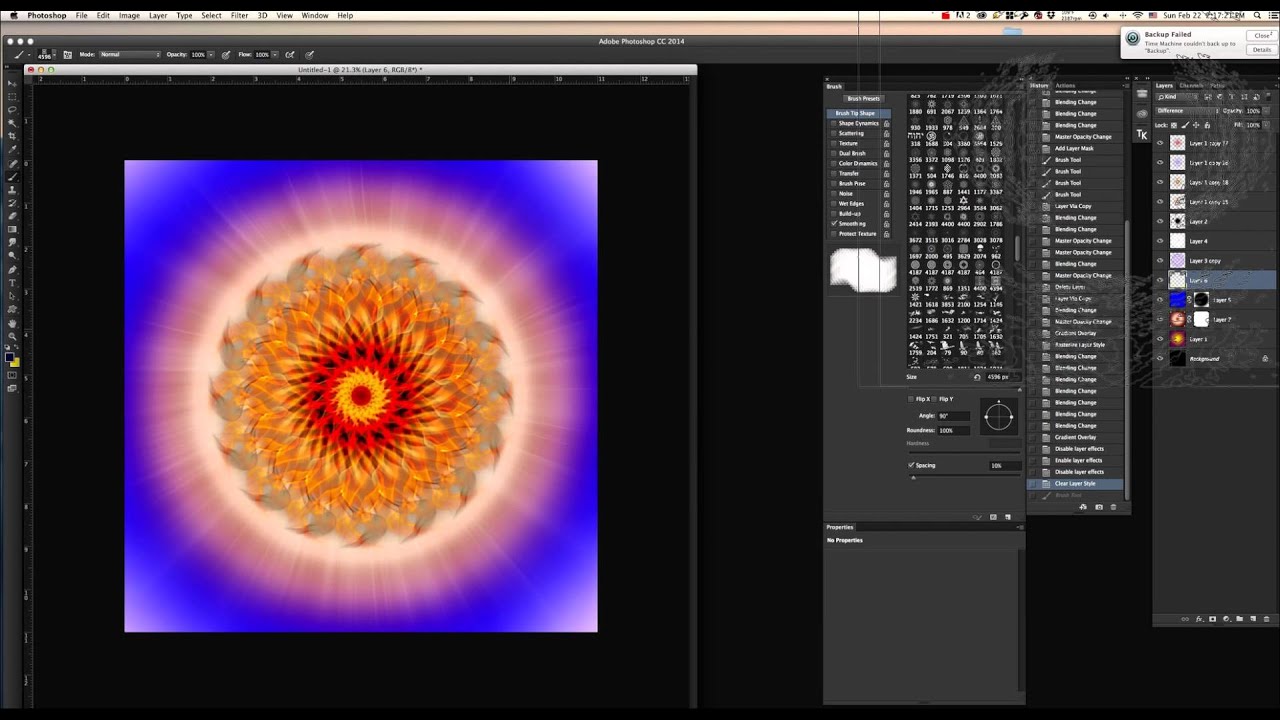Viewport: 1280px width, 720px height.
Task: Open the Flow dropdown arrow
Action: 275,54
